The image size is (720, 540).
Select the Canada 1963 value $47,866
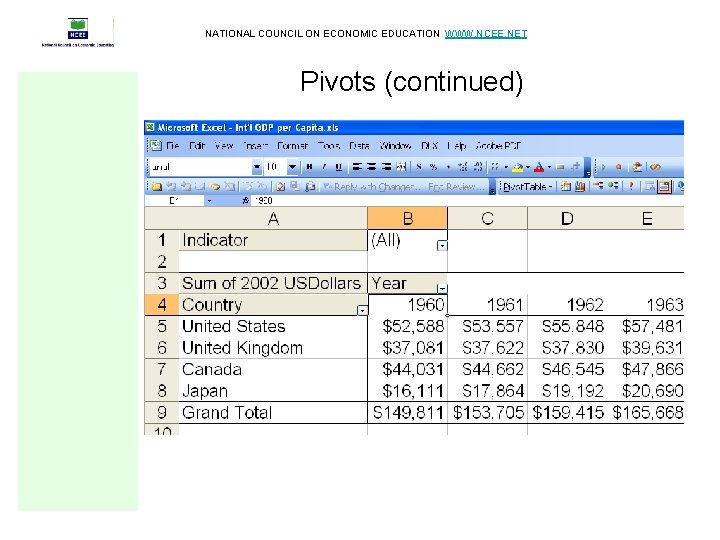646,369
